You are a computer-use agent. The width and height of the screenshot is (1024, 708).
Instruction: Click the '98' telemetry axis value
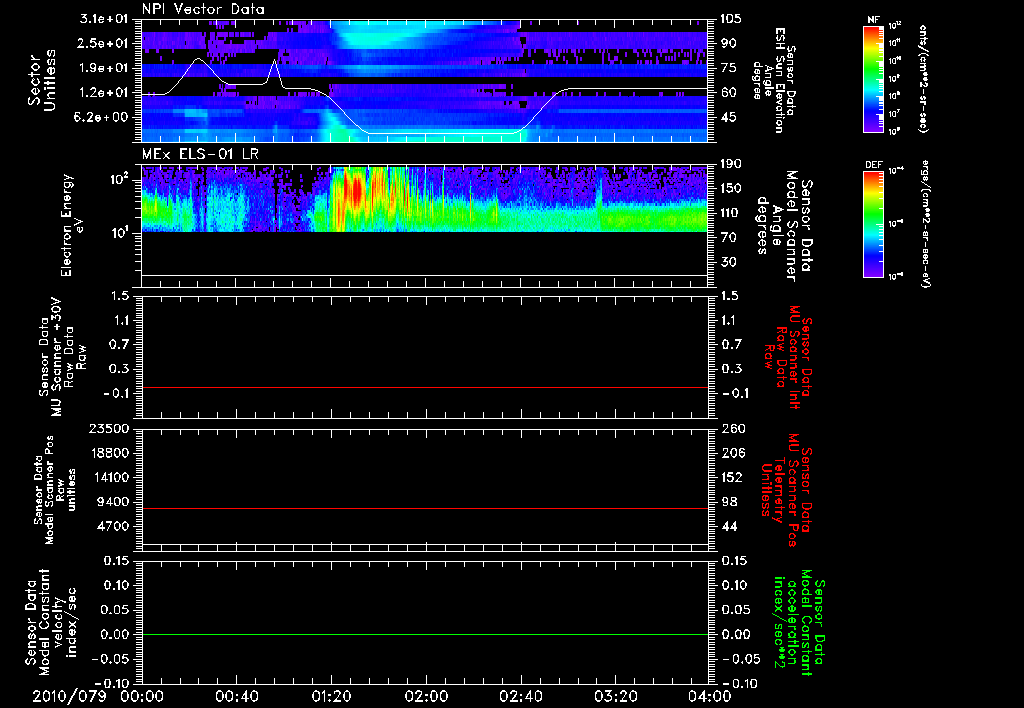pos(728,502)
